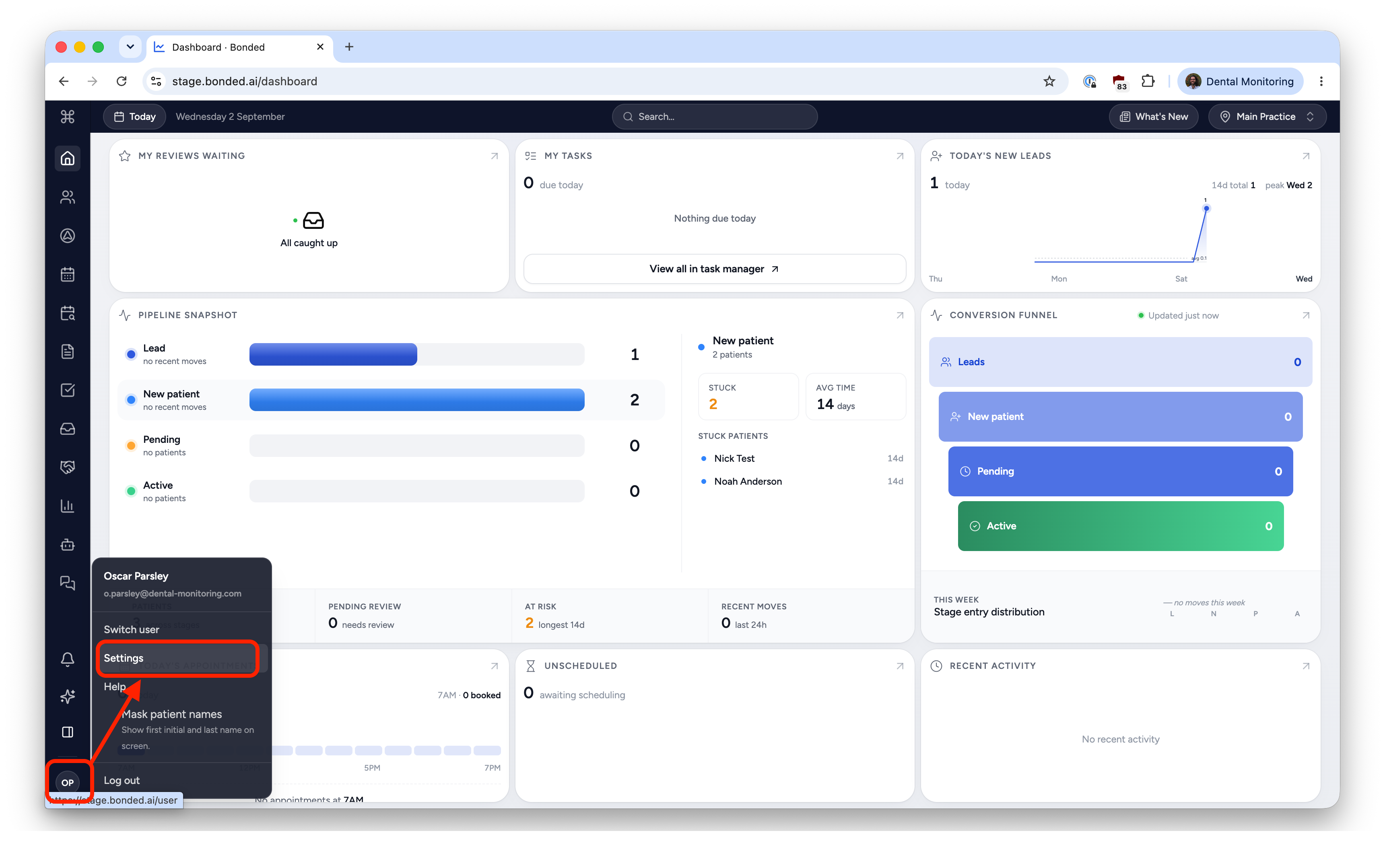1385x868 pixels.
Task: Open the Chrome tab search chevron
Action: pyautogui.click(x=130, y=47)
